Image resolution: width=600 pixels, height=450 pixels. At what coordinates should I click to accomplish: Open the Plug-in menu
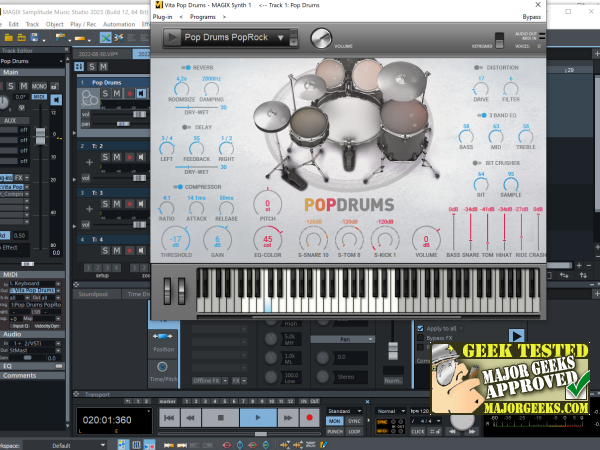[x=162, y=17]
